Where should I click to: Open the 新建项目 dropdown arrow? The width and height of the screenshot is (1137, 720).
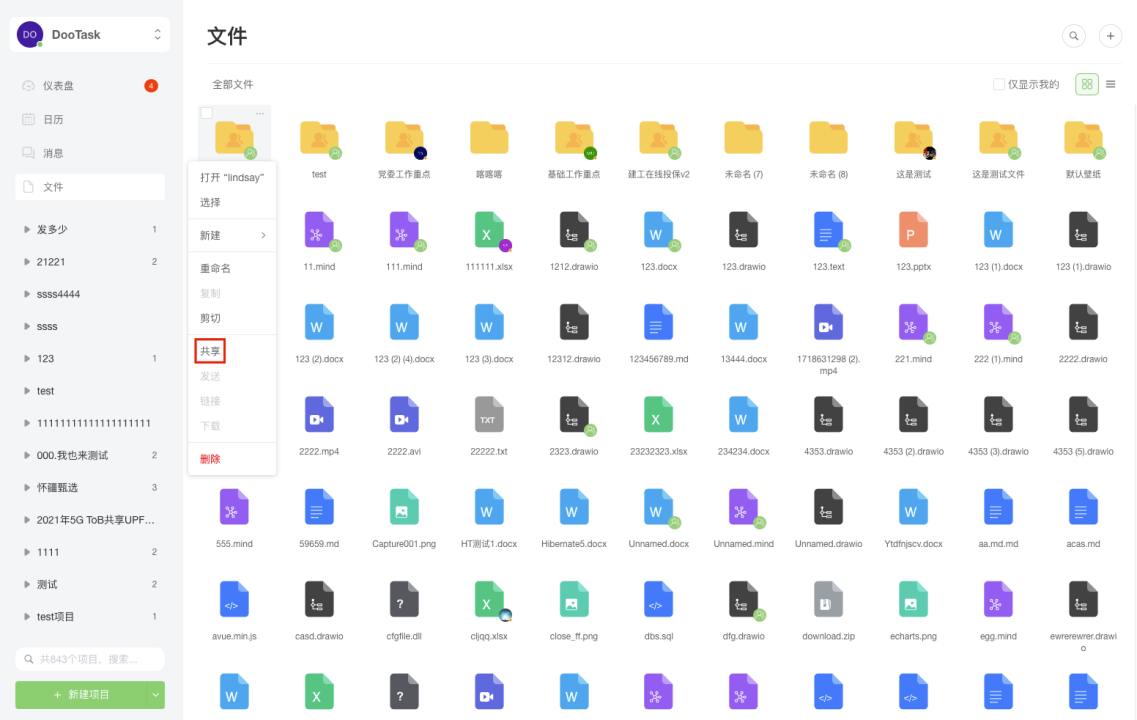tap(158, 694)
